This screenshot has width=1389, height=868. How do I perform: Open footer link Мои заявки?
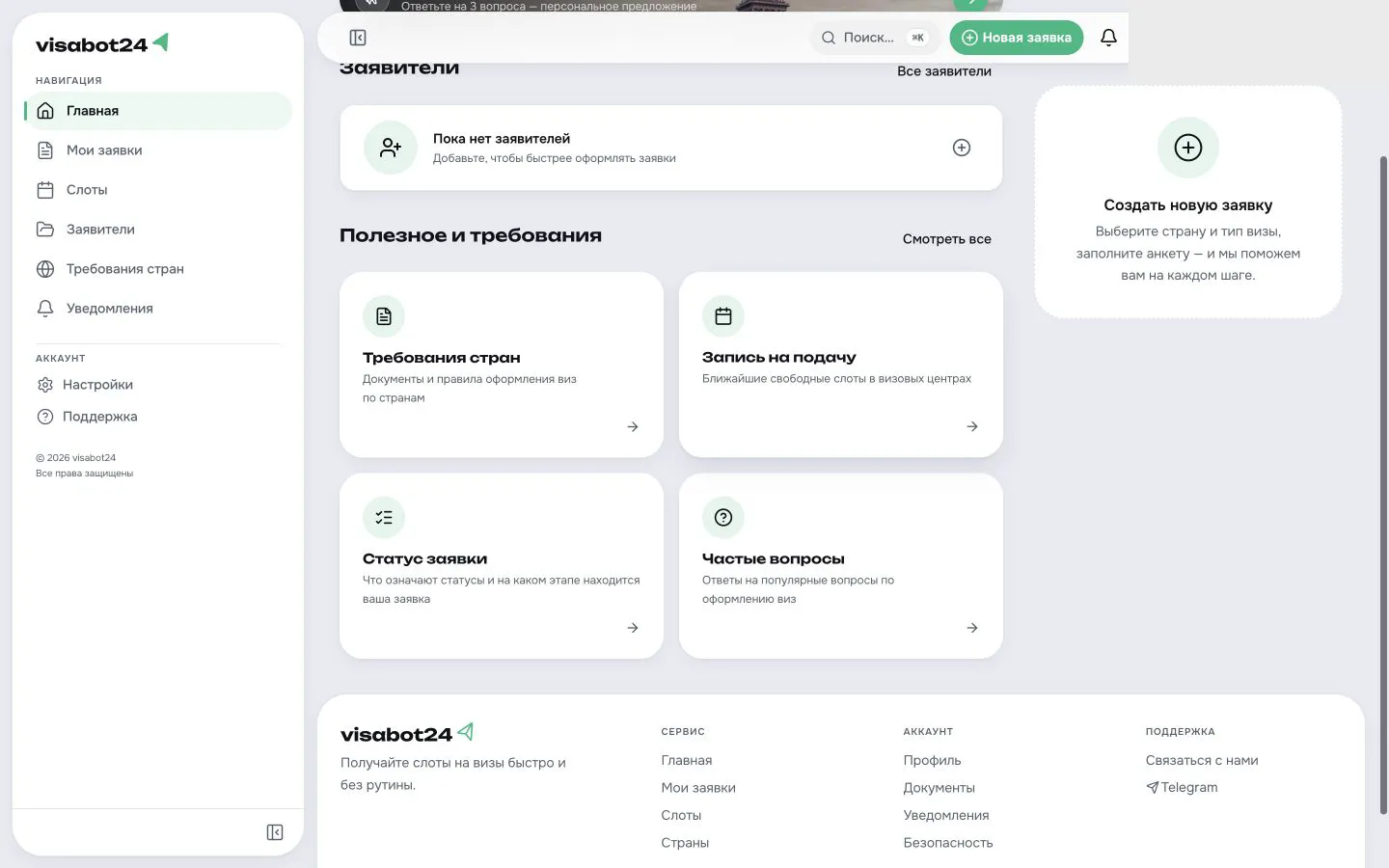[698, 788]
